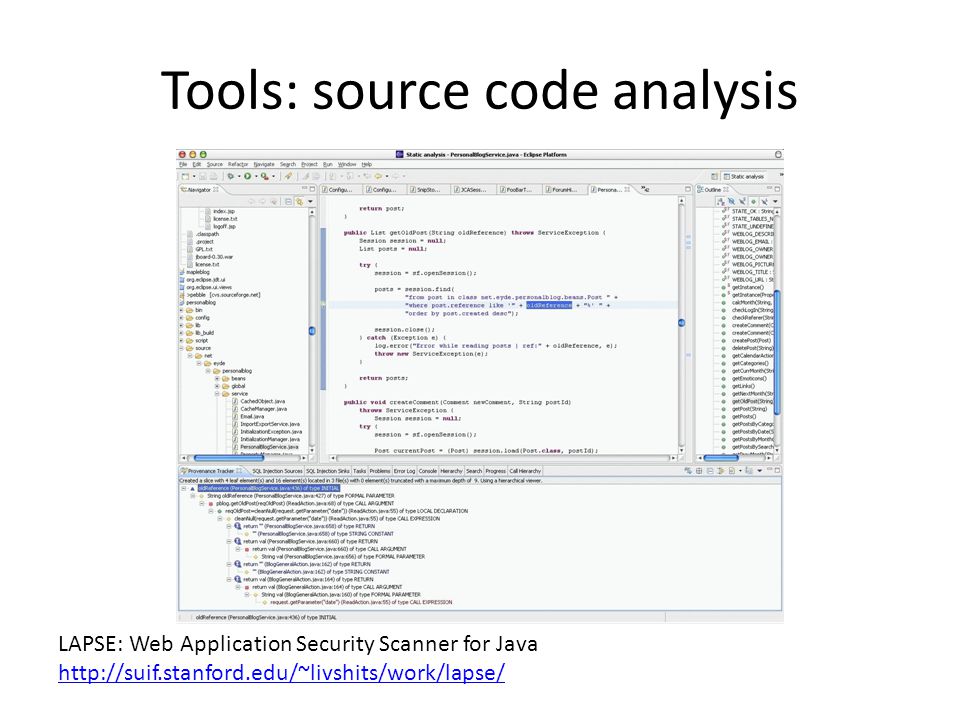This screenshot has height=720, width=960.
Task: Click the green Run toolbar icon
Action: (x=248, y=176)
